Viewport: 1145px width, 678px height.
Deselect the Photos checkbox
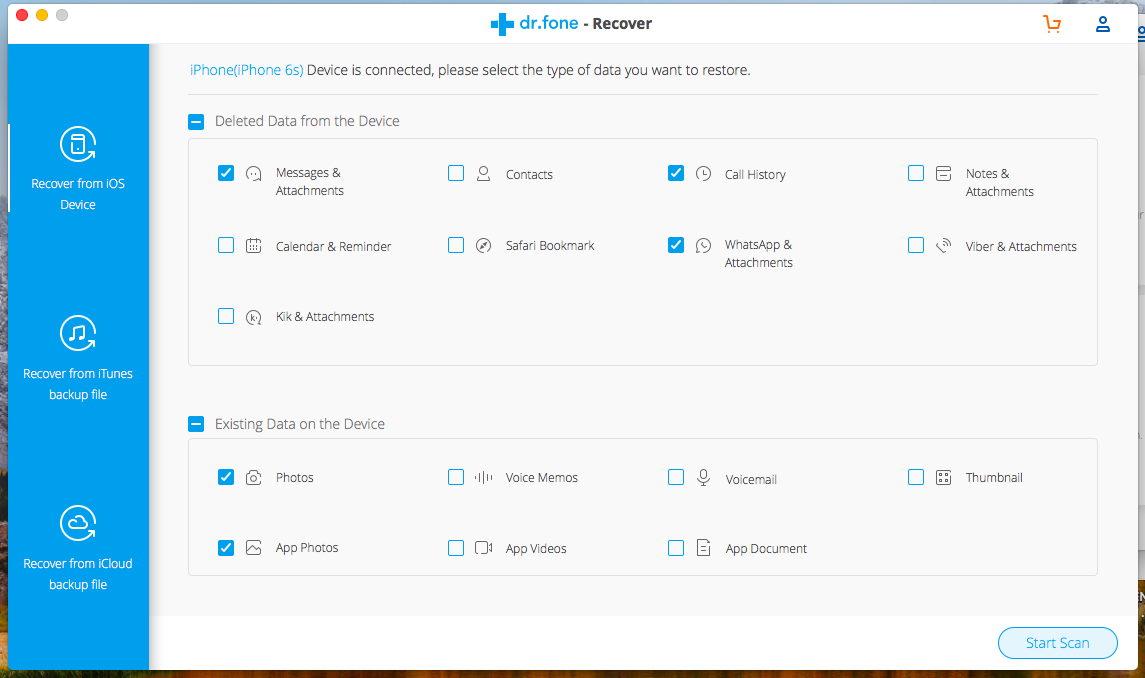[x=226, y=477]
